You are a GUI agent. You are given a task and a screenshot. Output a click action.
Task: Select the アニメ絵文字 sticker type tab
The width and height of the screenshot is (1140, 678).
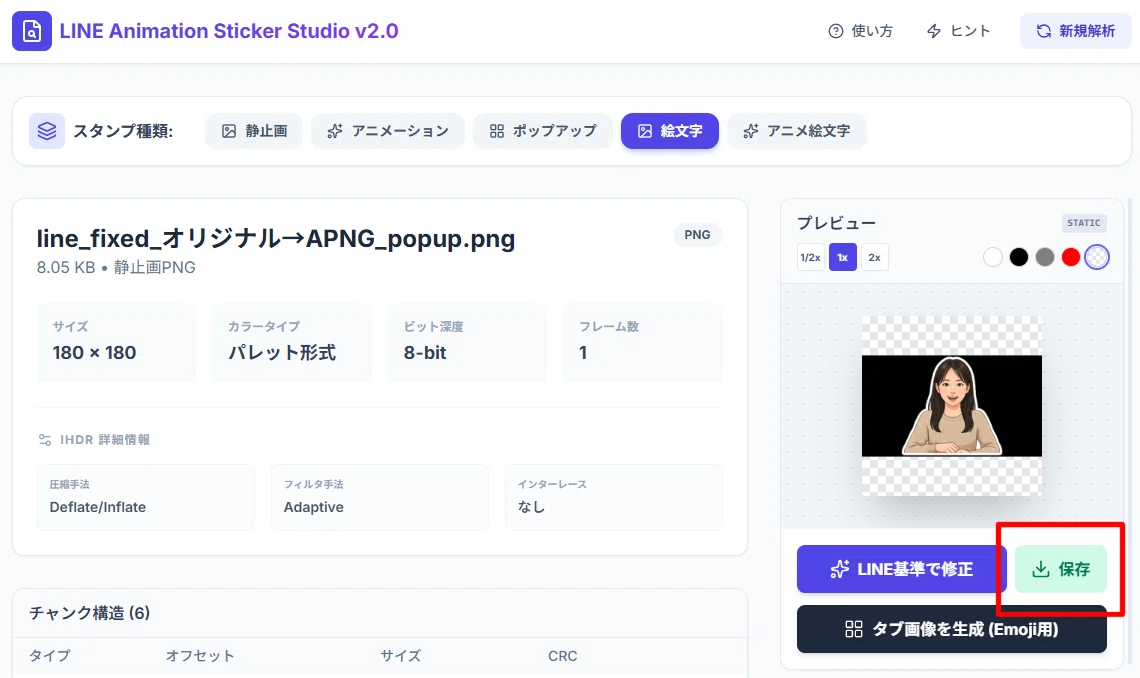pos(797,131)
